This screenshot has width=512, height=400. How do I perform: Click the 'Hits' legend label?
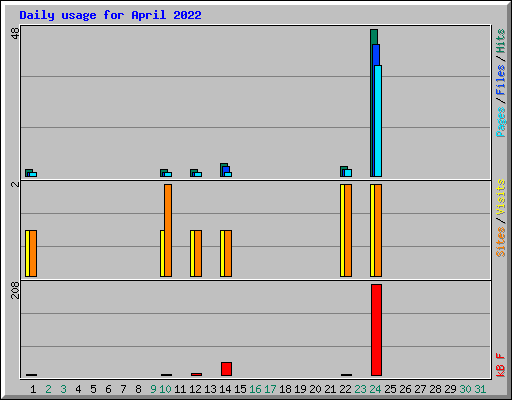[501, 41]
